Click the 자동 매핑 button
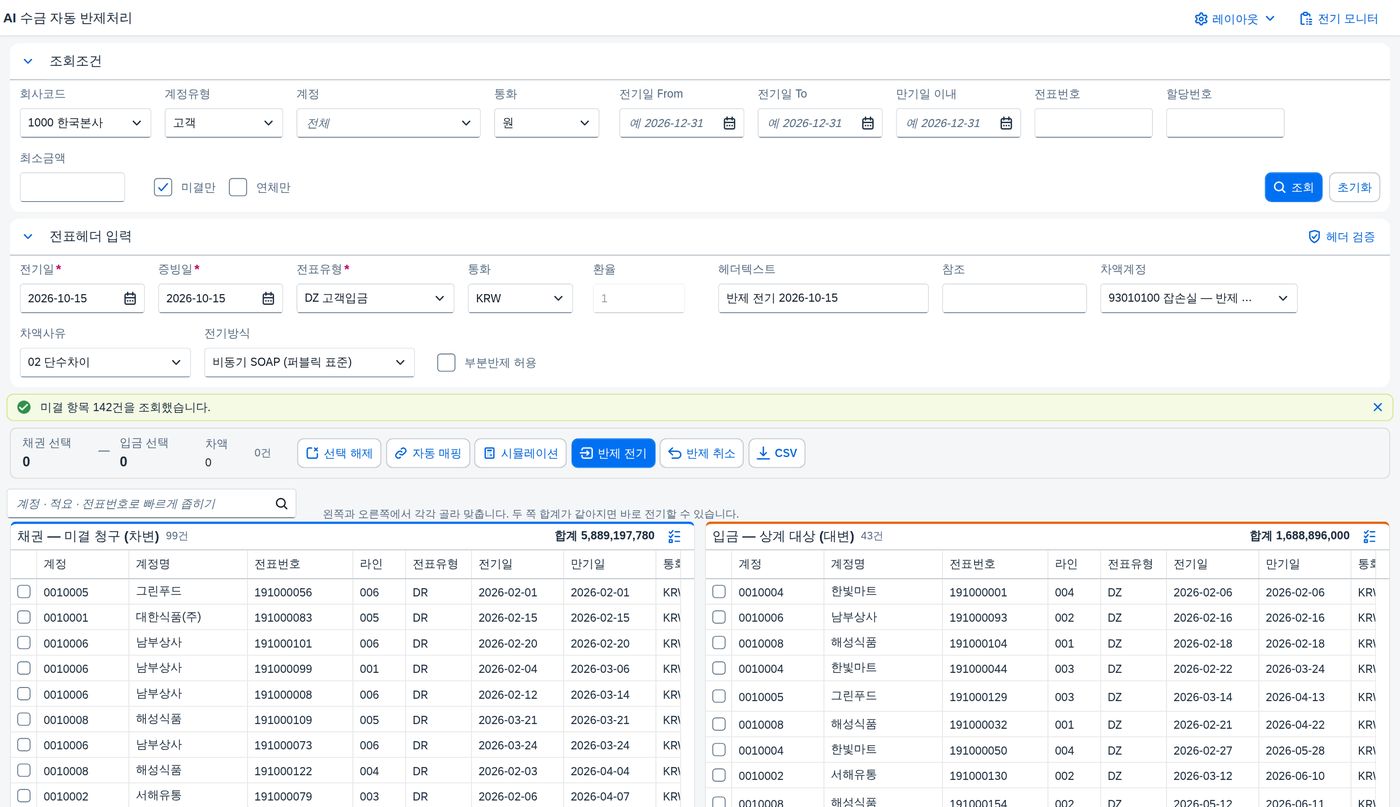Screen dimensions: 1400x807 [x=427, y=453]
